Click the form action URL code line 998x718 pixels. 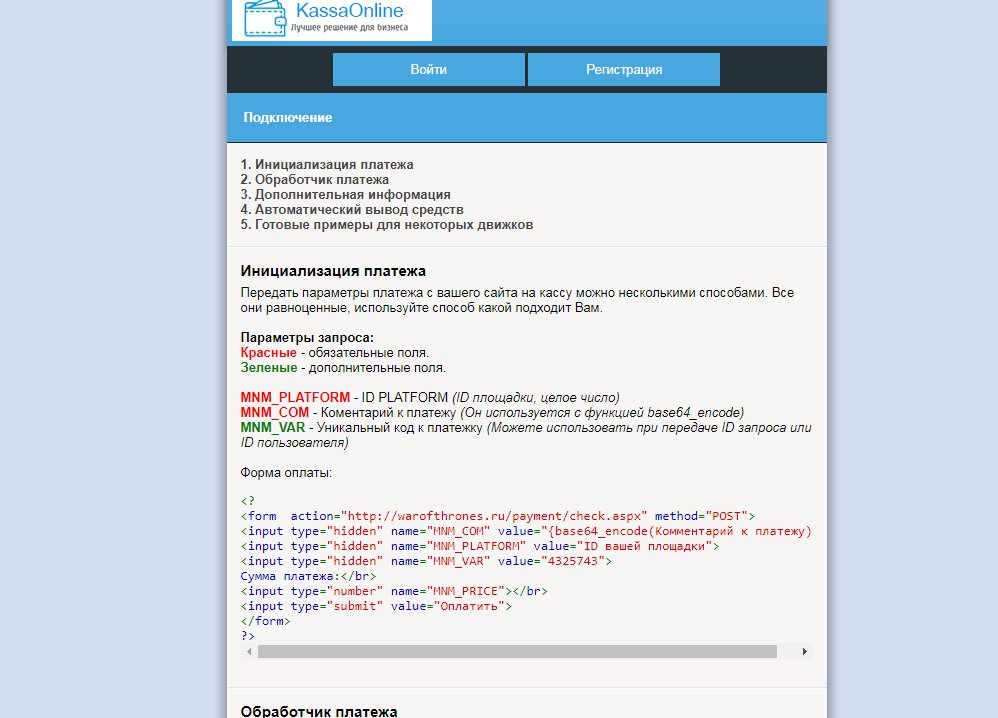point(498,516)
